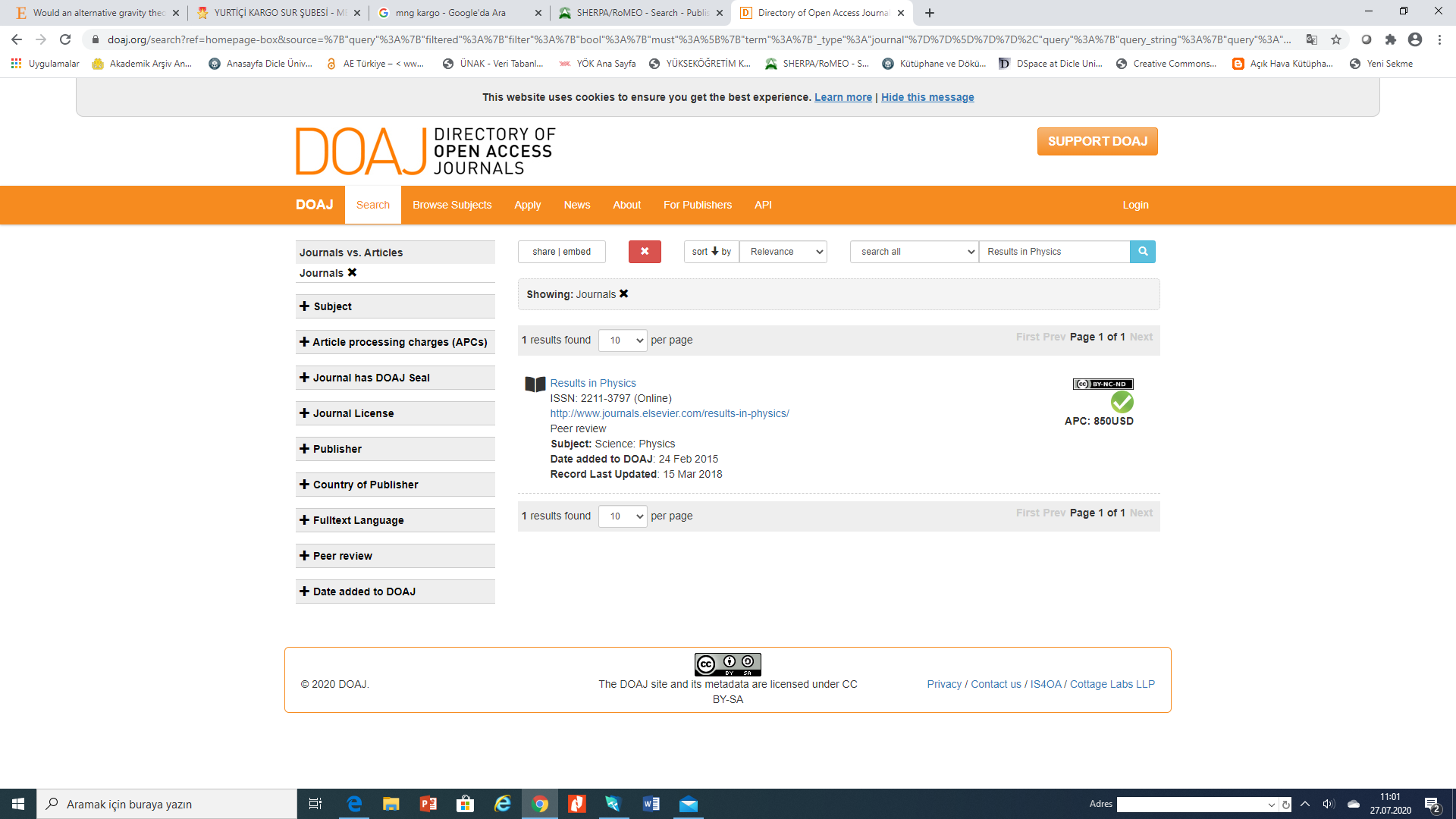The image size is (1456, 819).
Task: Open Microsoft Store from taskbar
Action: [466, 804]
